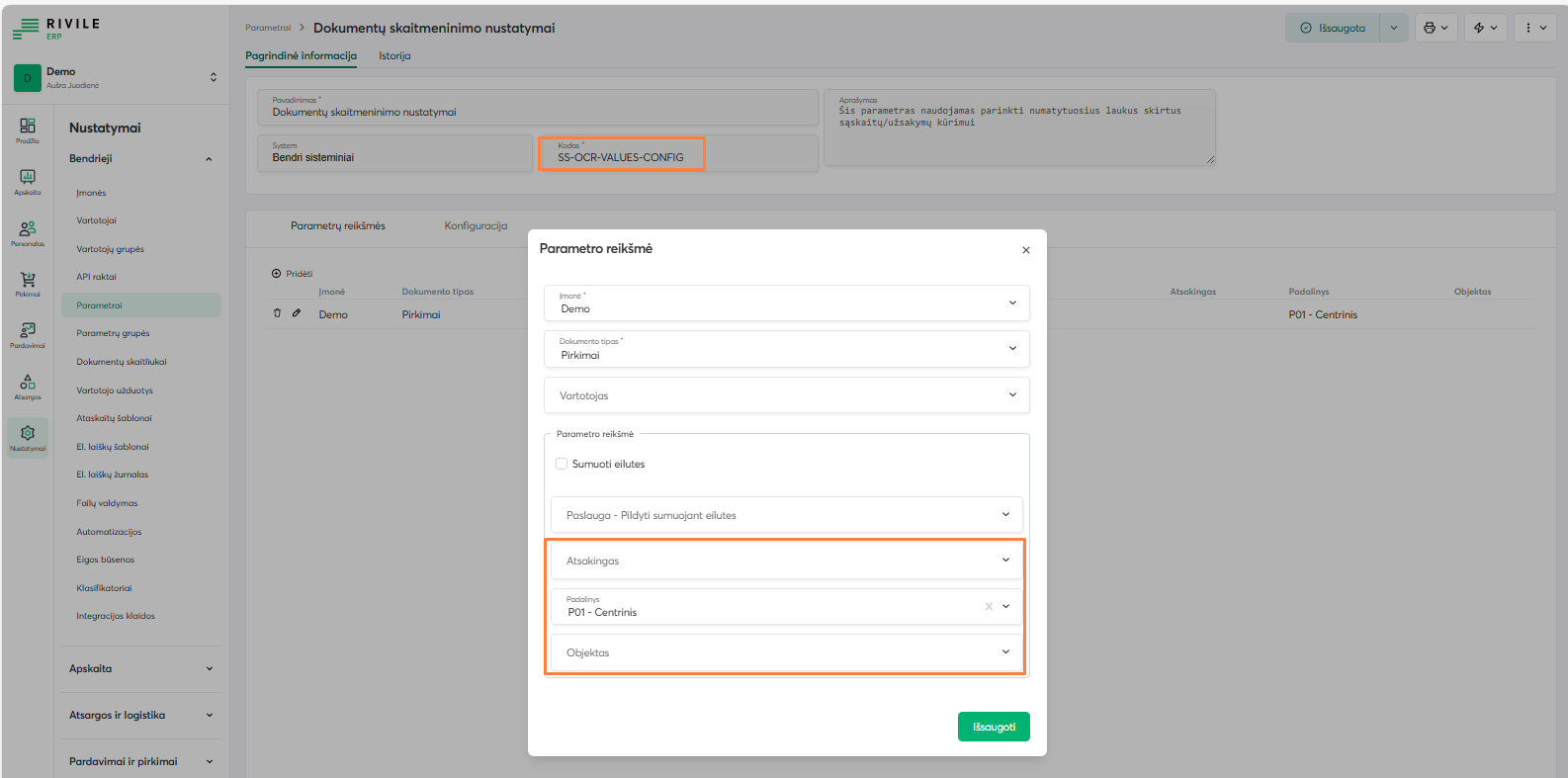
Task: Open the Dokumento tipas dropdown
Action: pos(786,349)
